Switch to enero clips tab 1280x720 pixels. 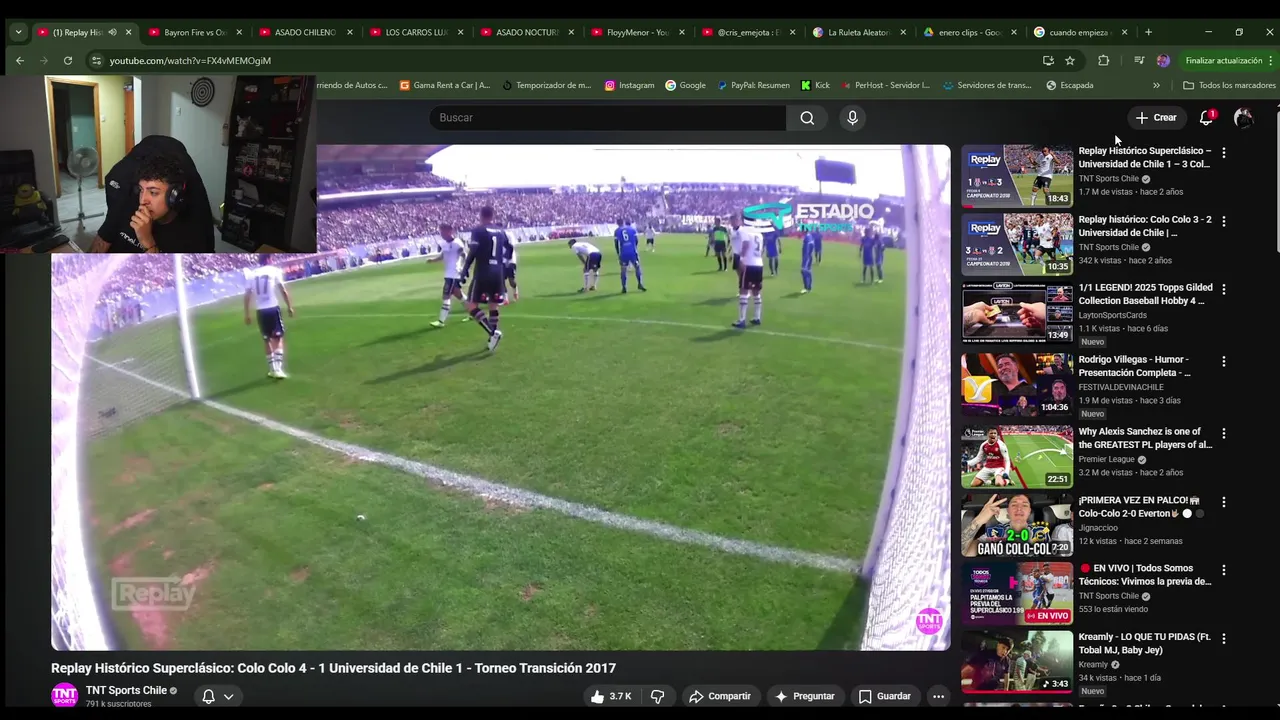click(971, 32)
